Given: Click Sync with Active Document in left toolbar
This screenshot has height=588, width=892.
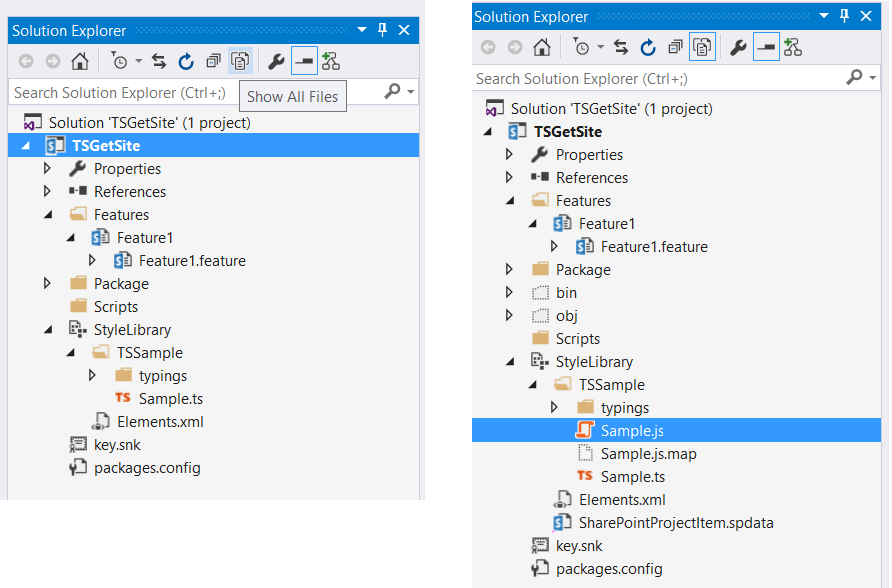Looking at the screenshot, I should click(x=159, y=61).
